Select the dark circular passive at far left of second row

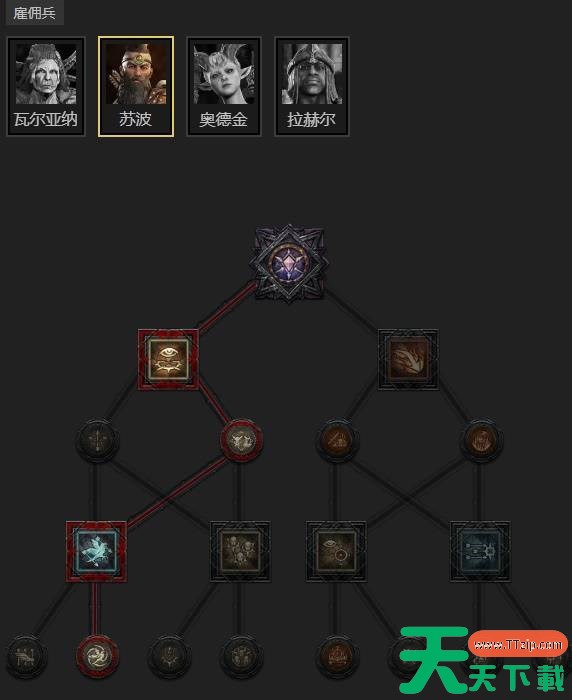pos(97,440)
